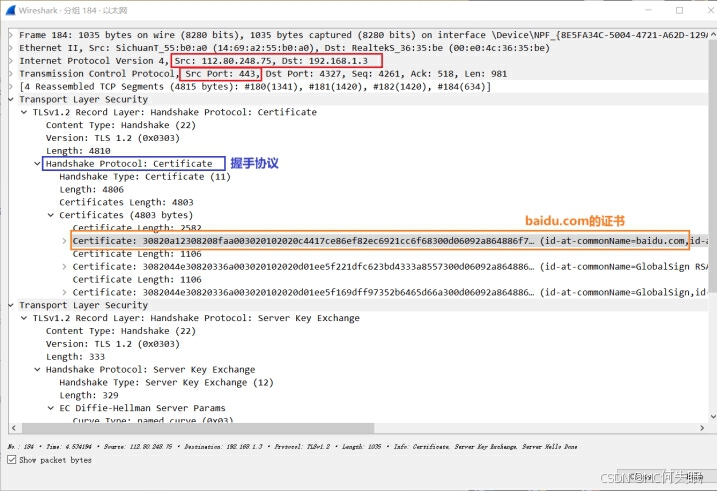Collapse the Certificates (4803 bytes) node

(x=51, y=215)
